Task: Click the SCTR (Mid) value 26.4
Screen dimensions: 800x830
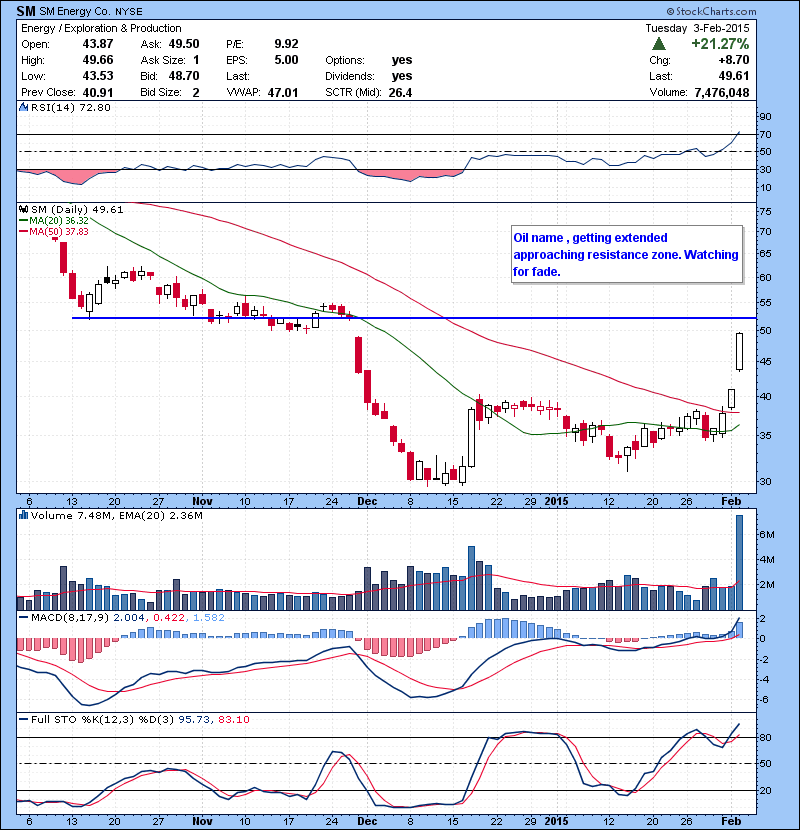Action: 400,93
